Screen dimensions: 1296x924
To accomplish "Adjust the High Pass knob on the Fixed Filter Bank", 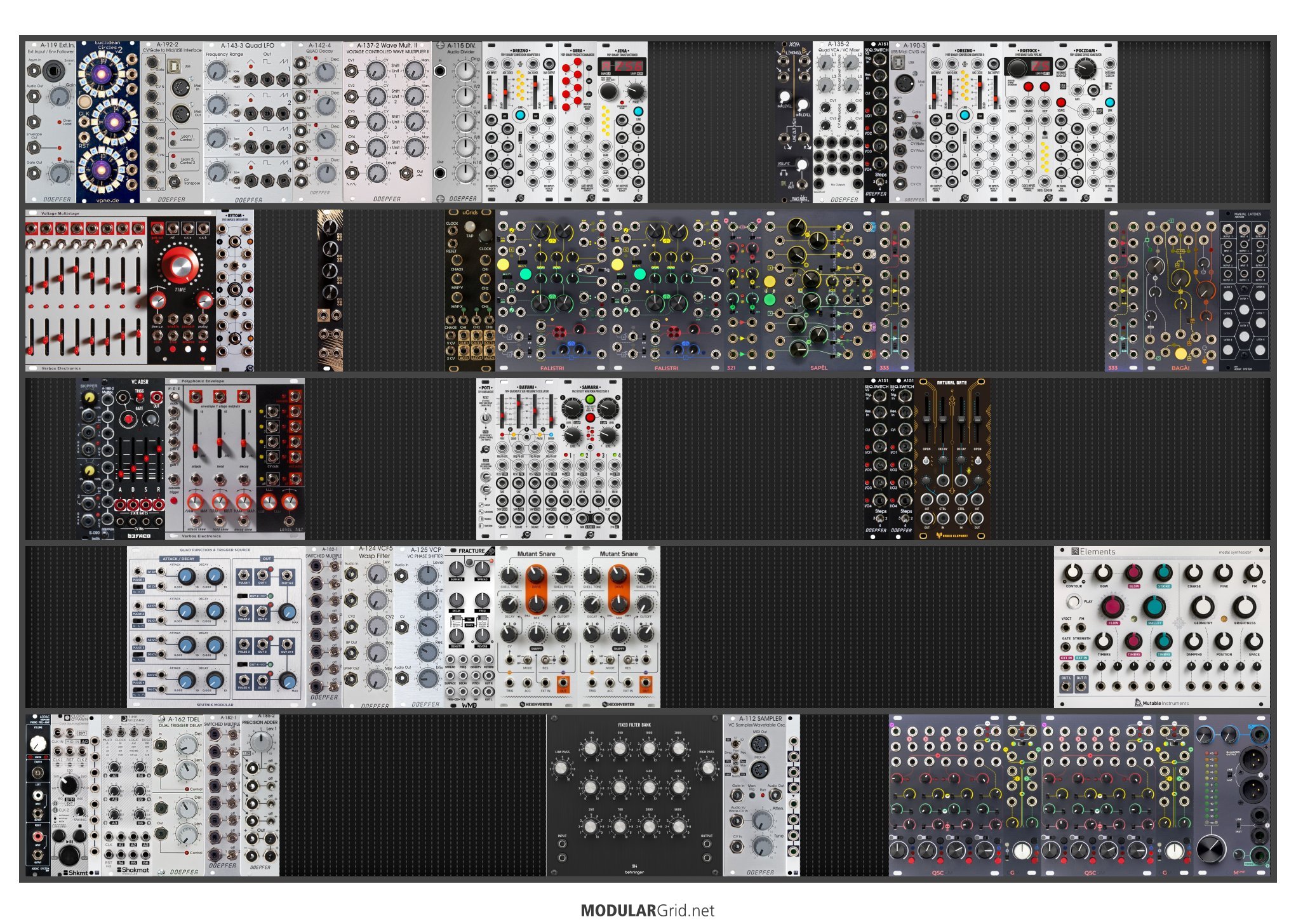I will [707, 768].
